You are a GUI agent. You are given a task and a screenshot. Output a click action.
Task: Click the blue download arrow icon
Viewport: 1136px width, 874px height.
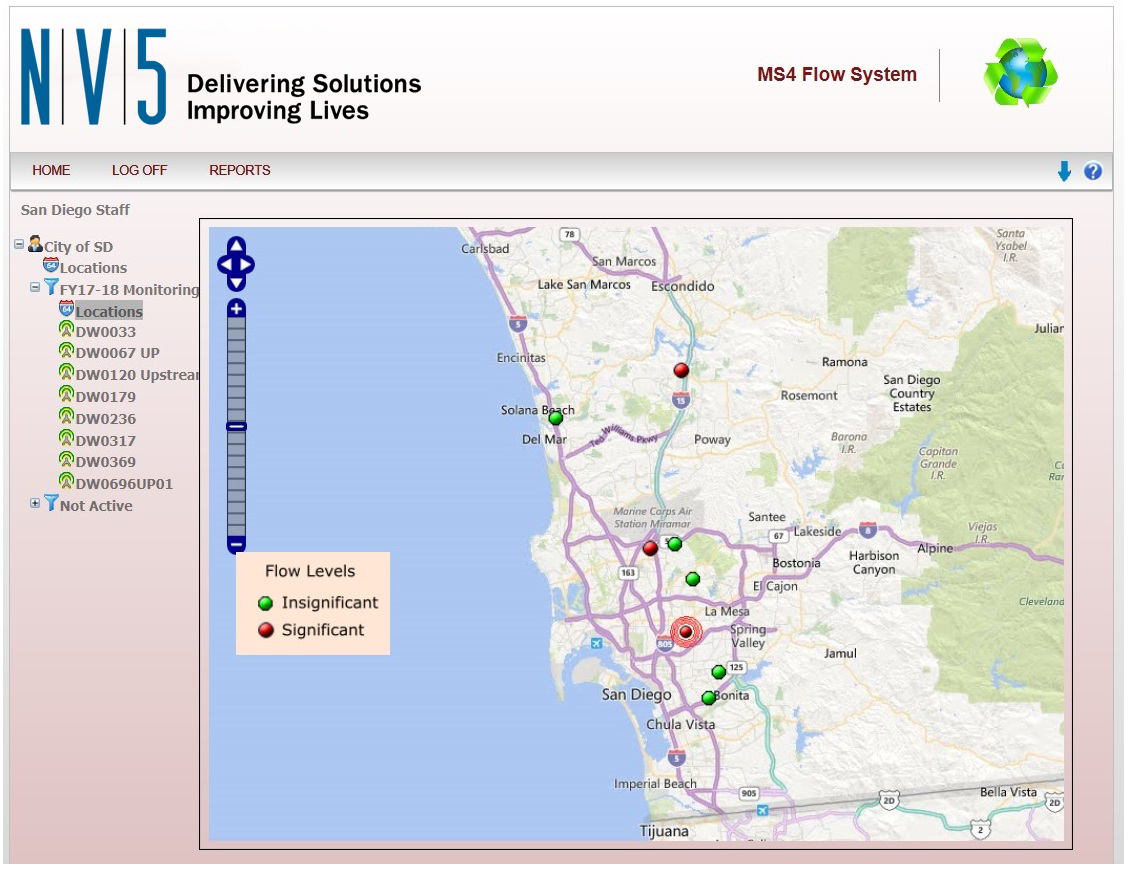point(1065,170)
